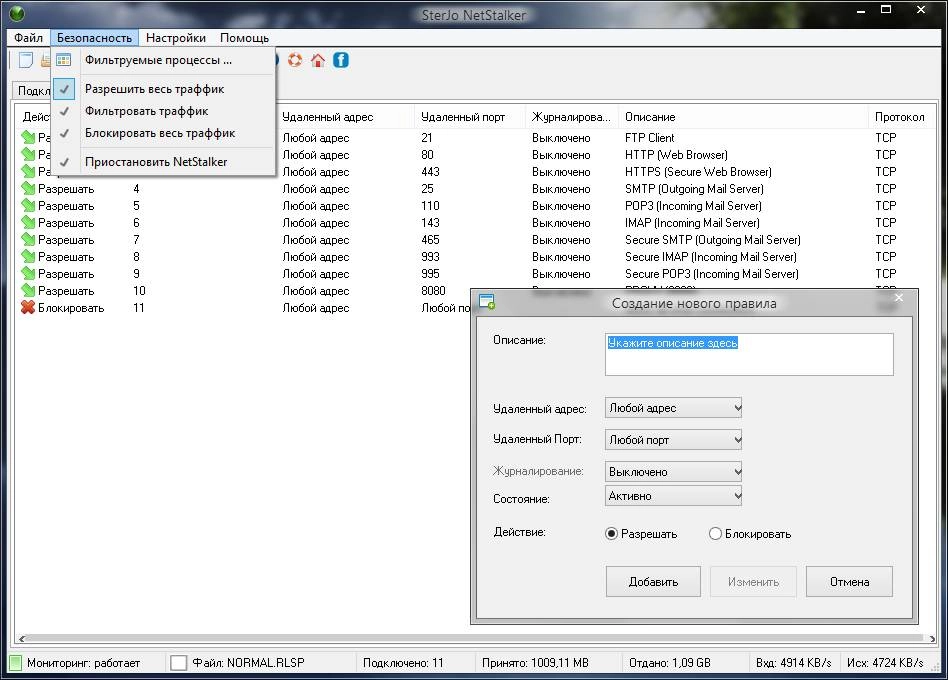The height and width of the screenshot is (680, 948).
Task: Click port value 995
Action: [430, 273]
